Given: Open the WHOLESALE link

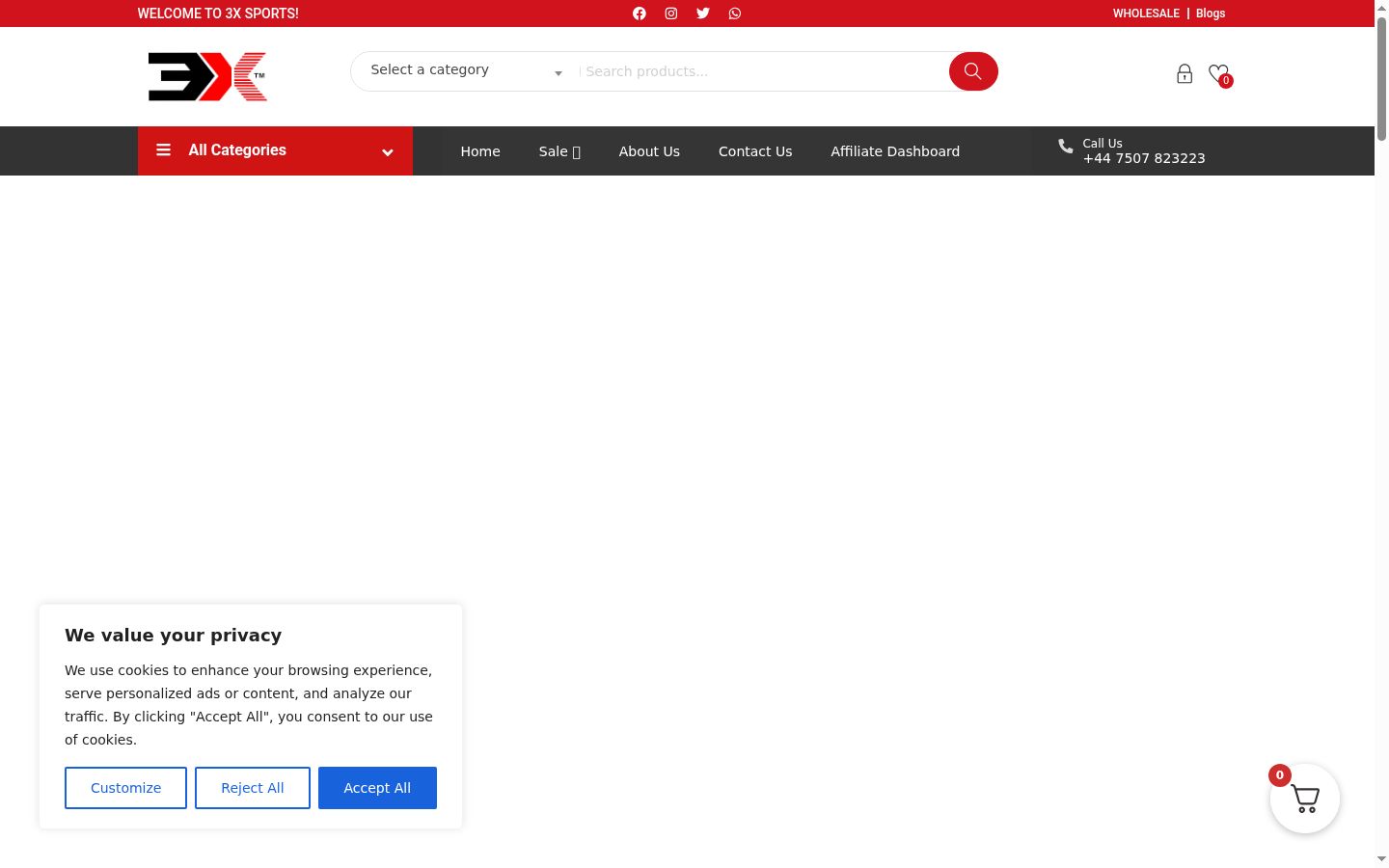Looking at the screenshot, I should pyautogui.click(x=1146, y=14).
